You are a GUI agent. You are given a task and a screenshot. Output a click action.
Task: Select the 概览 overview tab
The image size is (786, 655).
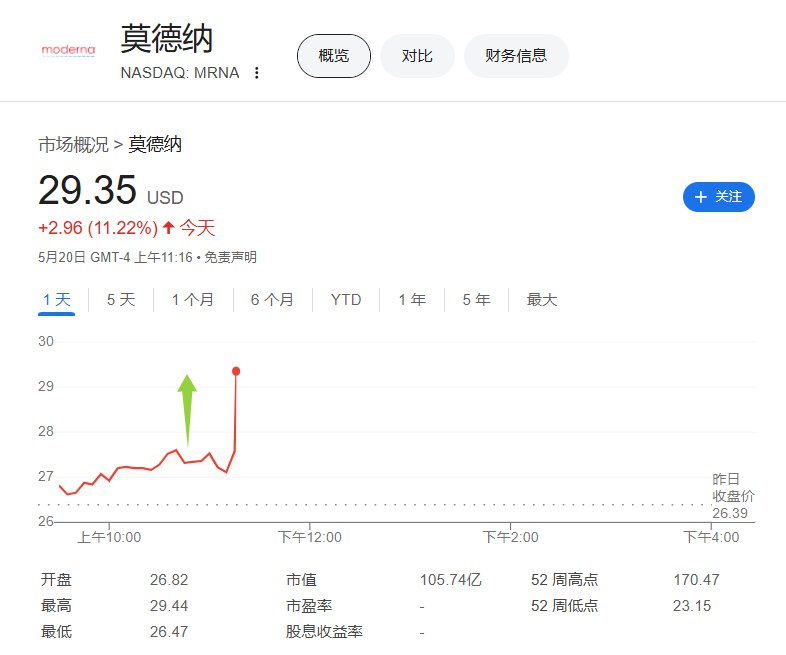334,56
